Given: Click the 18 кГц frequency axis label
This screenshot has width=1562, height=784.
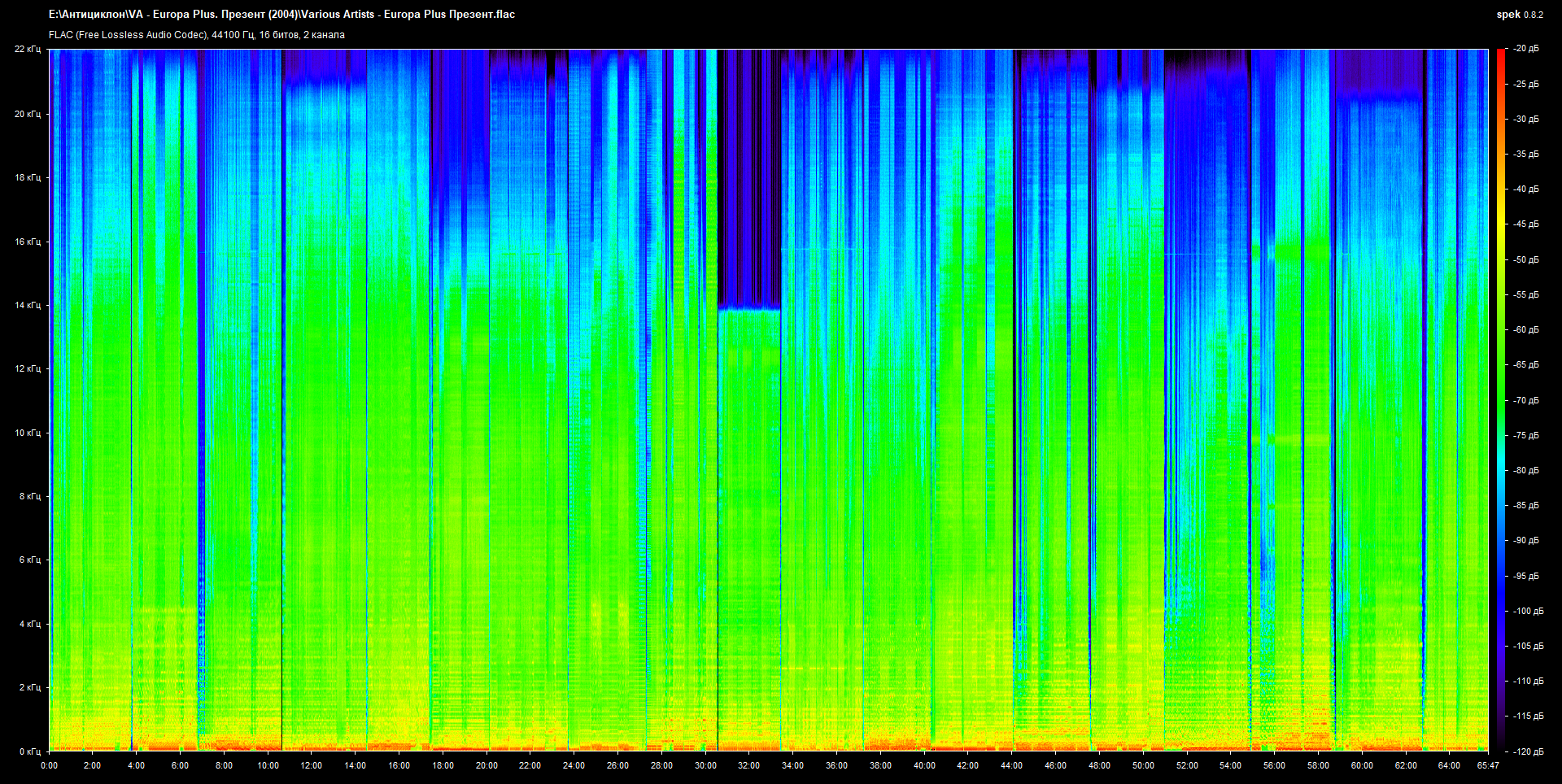Looking at the screenshot, I should click(x=28, y=178).
